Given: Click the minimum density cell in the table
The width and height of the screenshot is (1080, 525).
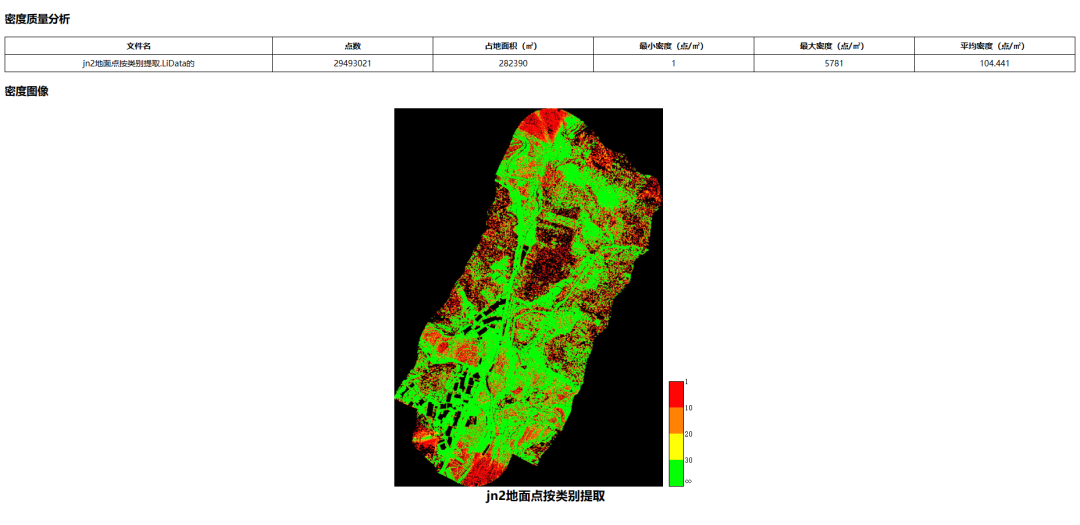Looking at the screenshot, I should [674, 63].
